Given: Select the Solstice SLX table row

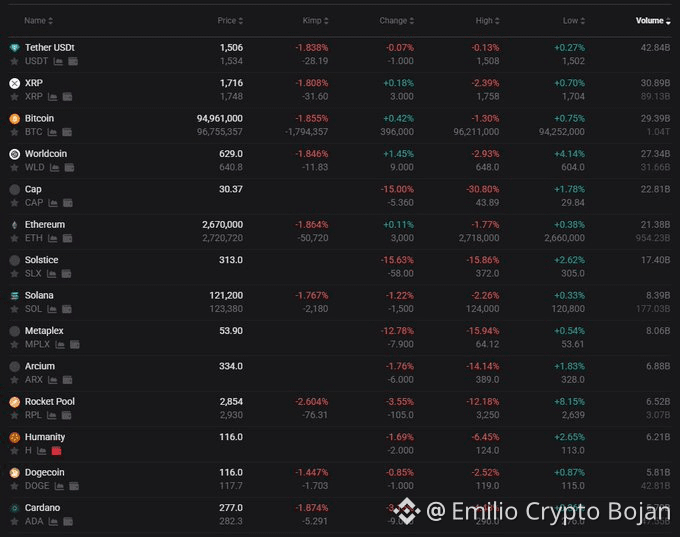Looking at the screenshot, I should point(340,267).
